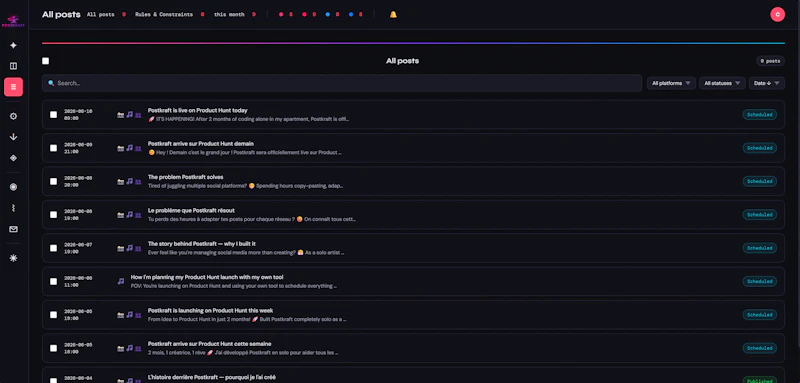Tick checkbox for 'Le problème que Postkraft résout'

(x=54, y=215)
